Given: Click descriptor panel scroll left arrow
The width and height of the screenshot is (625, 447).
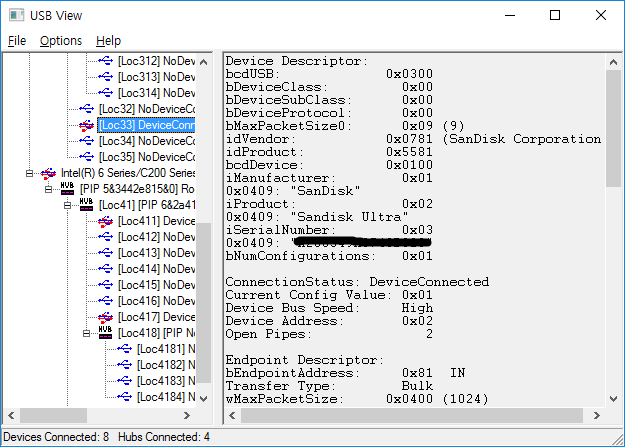Looking at the screenshot, I should 232,415.
